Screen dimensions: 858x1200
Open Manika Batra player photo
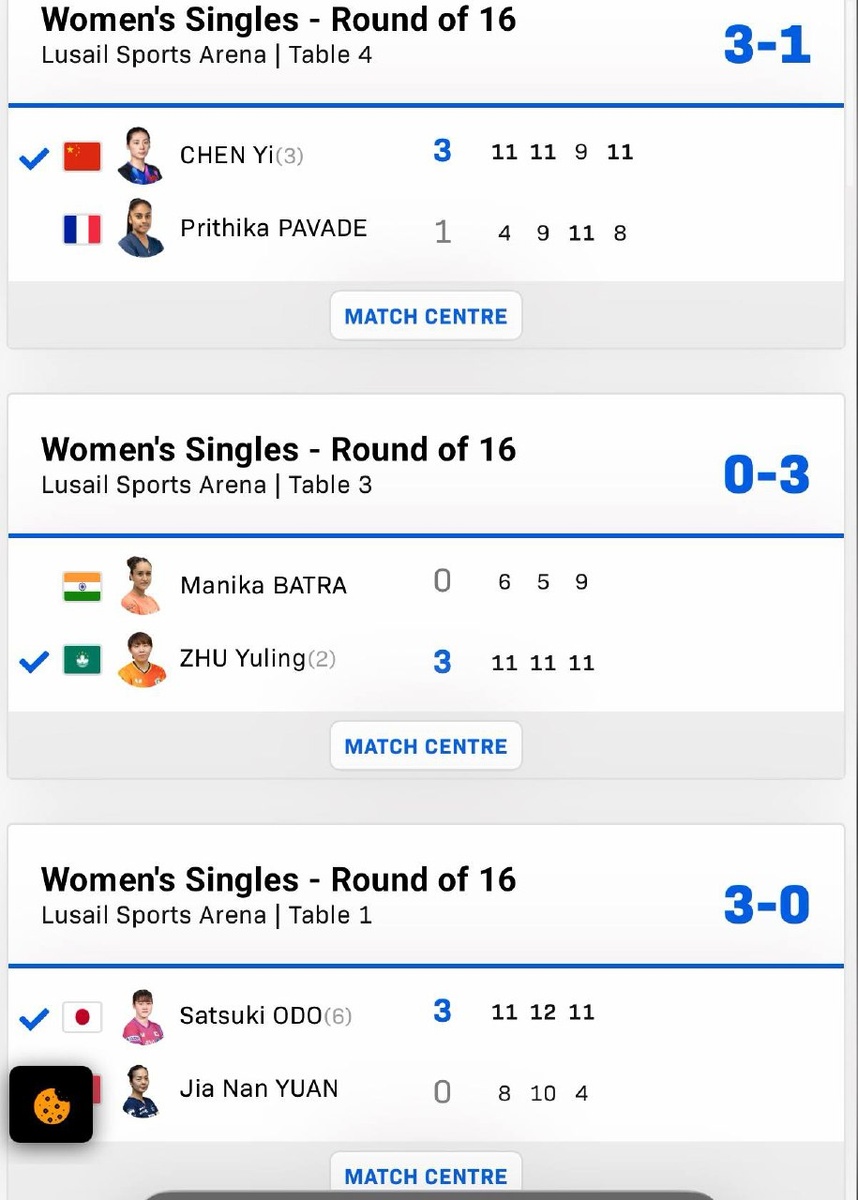(140, 585)
